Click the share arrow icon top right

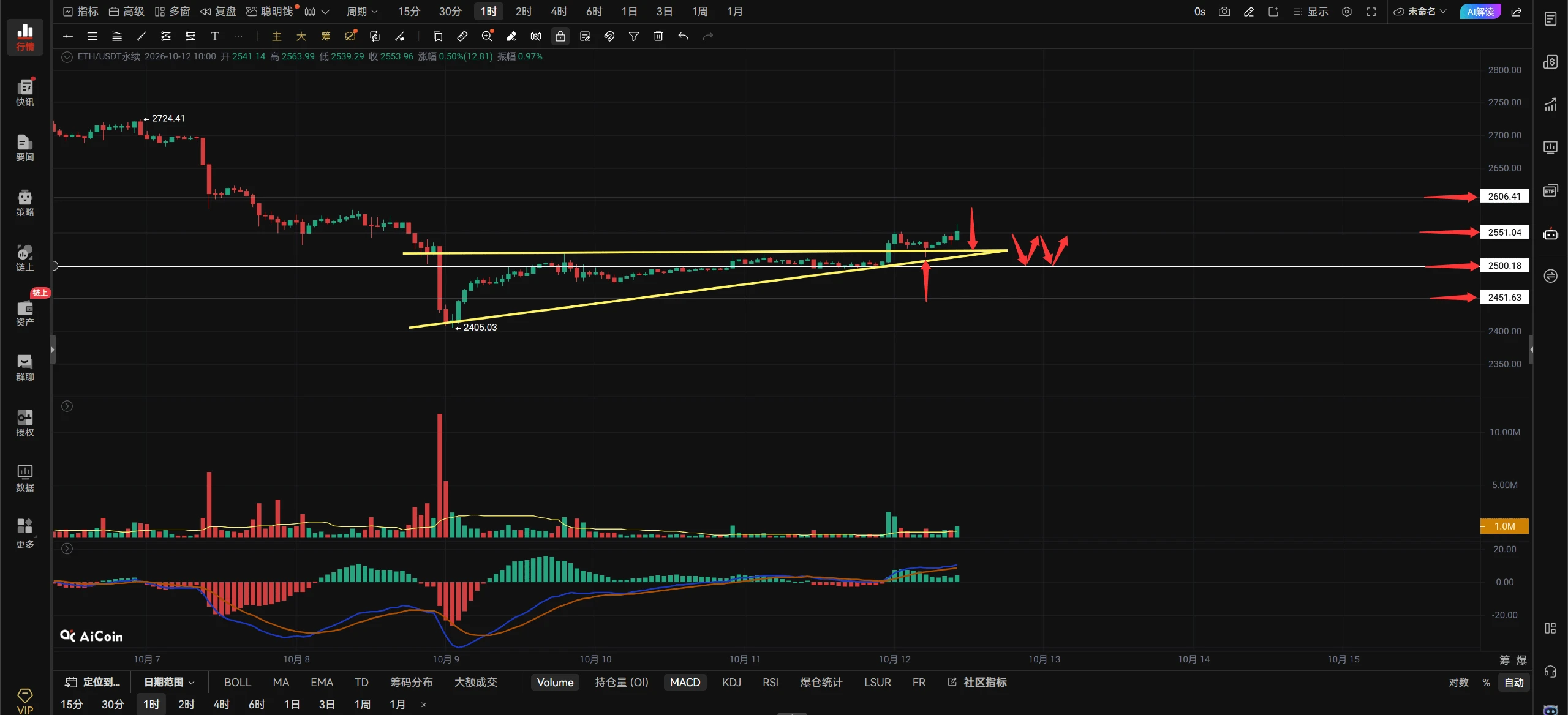[1517, 12]
